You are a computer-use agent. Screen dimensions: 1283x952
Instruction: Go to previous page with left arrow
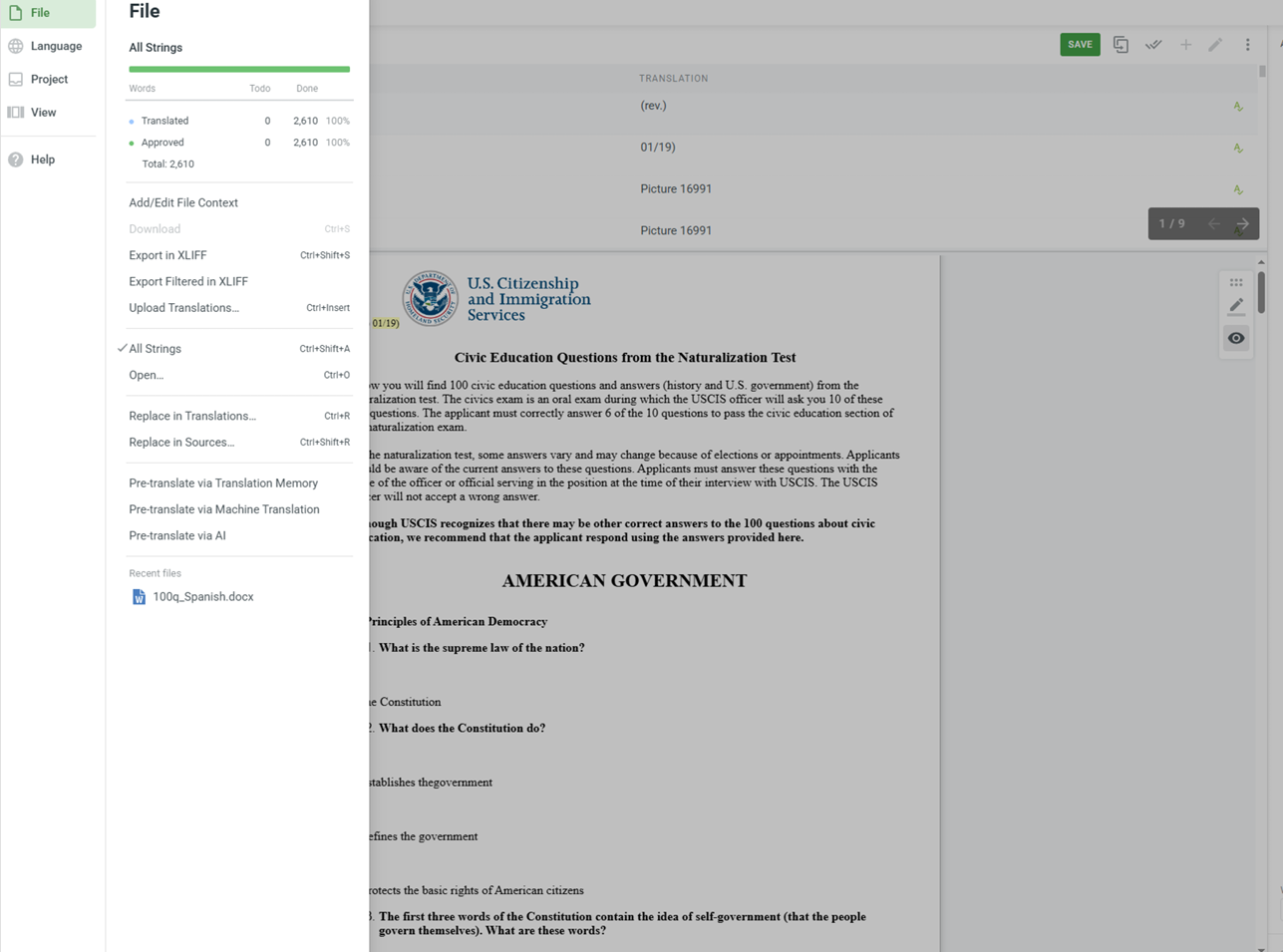pyautogui.click(x=1213, y=223)
